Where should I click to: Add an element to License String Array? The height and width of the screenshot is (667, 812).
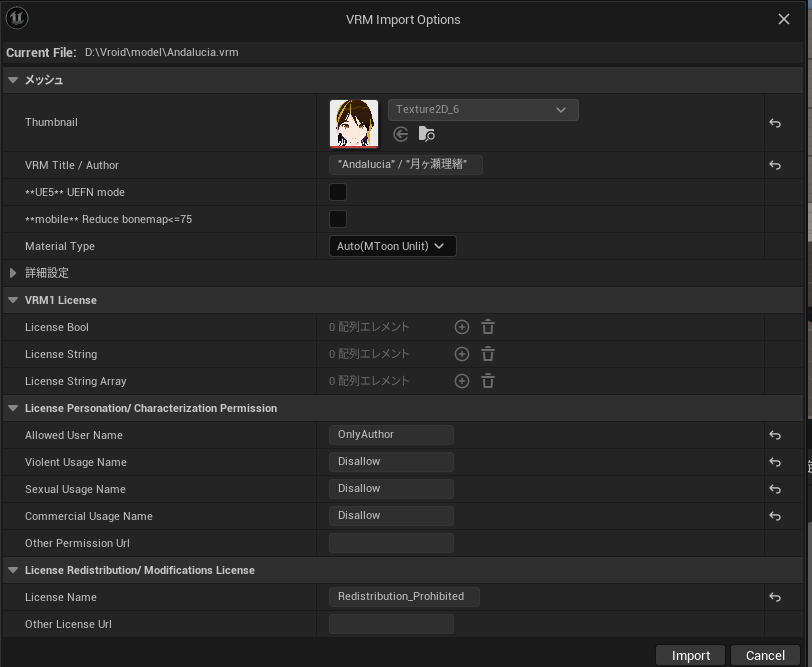[461, 380]
